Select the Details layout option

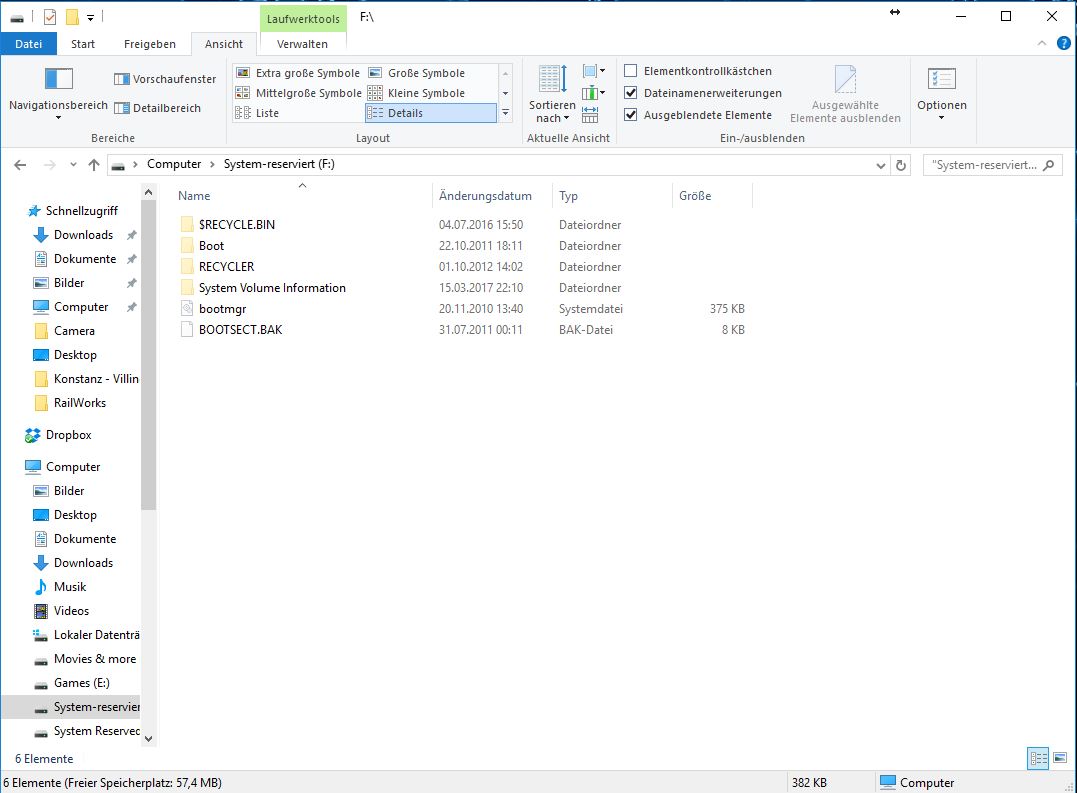pos(431,113)
